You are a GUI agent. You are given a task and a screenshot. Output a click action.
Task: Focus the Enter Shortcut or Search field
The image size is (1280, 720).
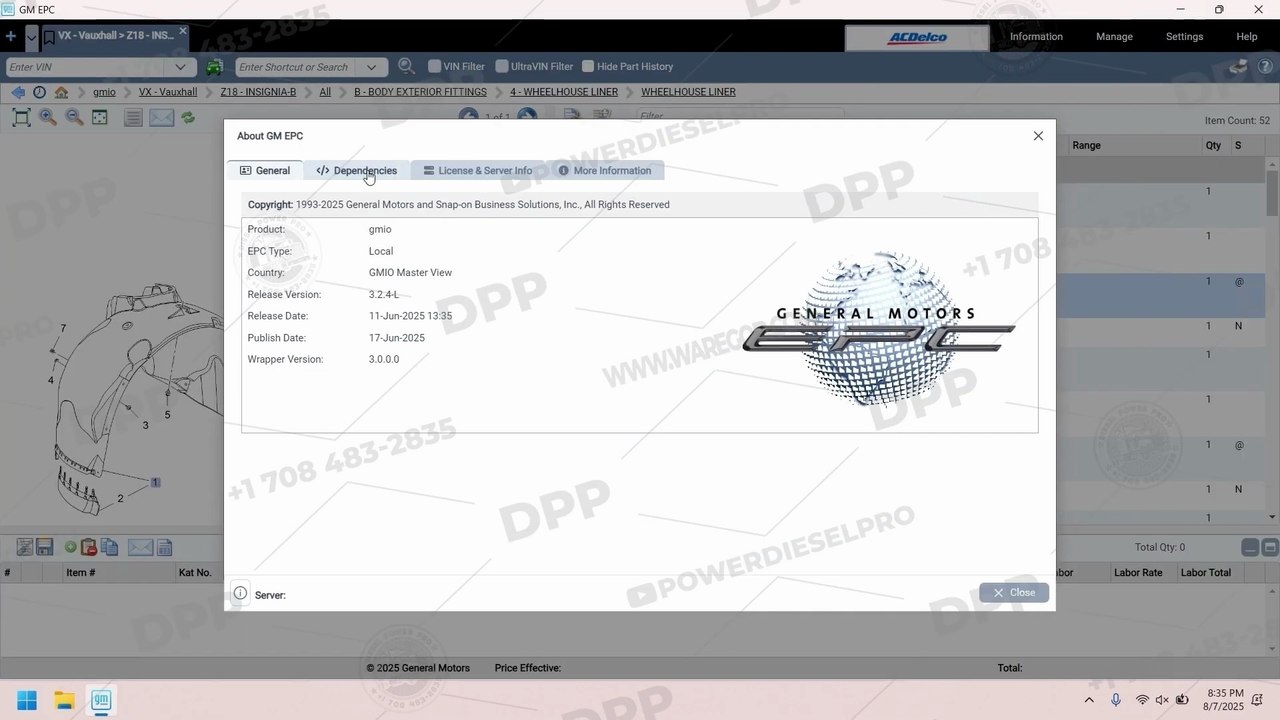[x=297, y=67]
